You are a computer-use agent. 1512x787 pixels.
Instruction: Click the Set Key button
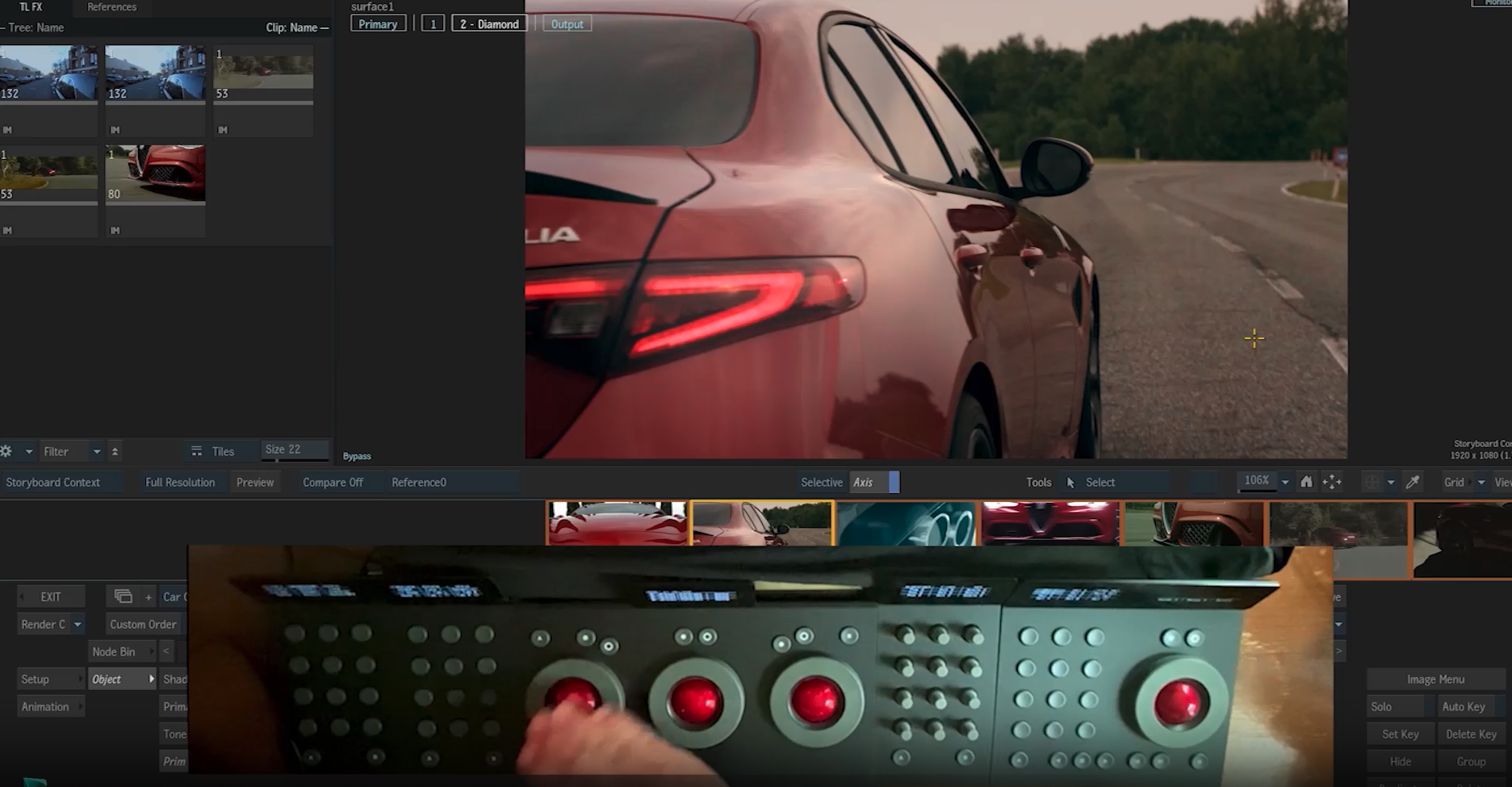point(1400,734)
